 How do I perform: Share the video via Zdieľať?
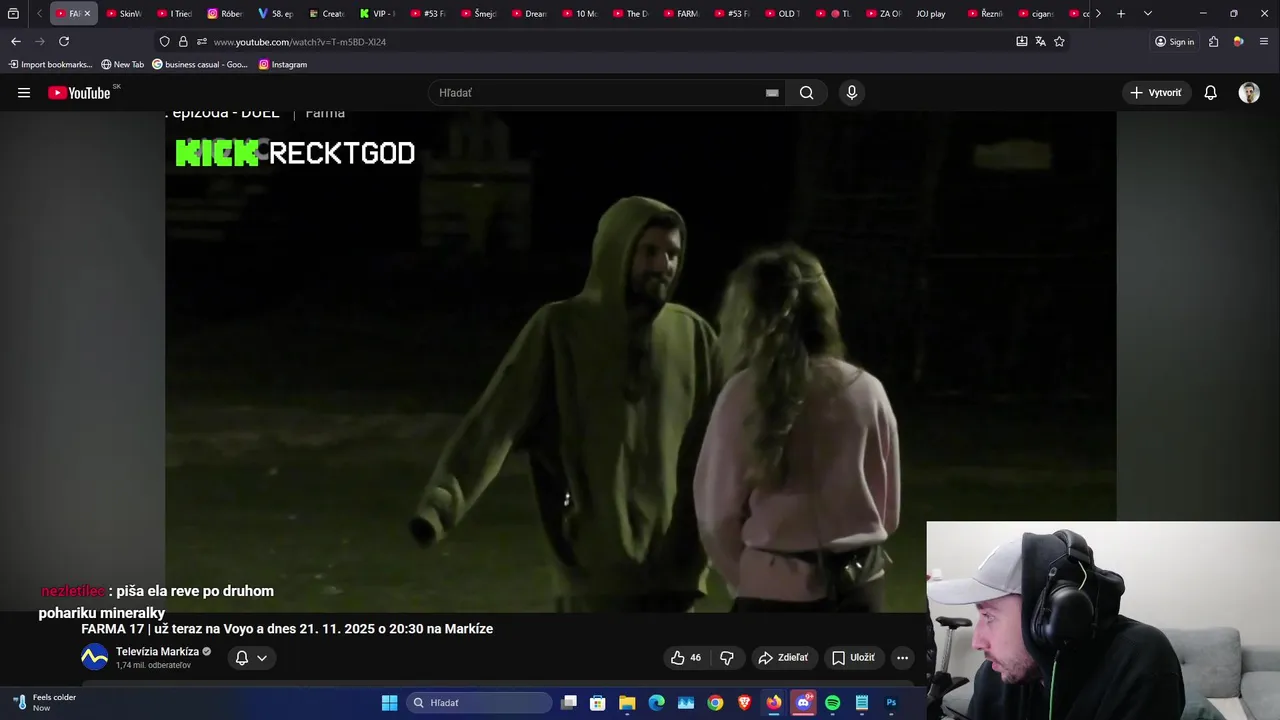point(783,658)
